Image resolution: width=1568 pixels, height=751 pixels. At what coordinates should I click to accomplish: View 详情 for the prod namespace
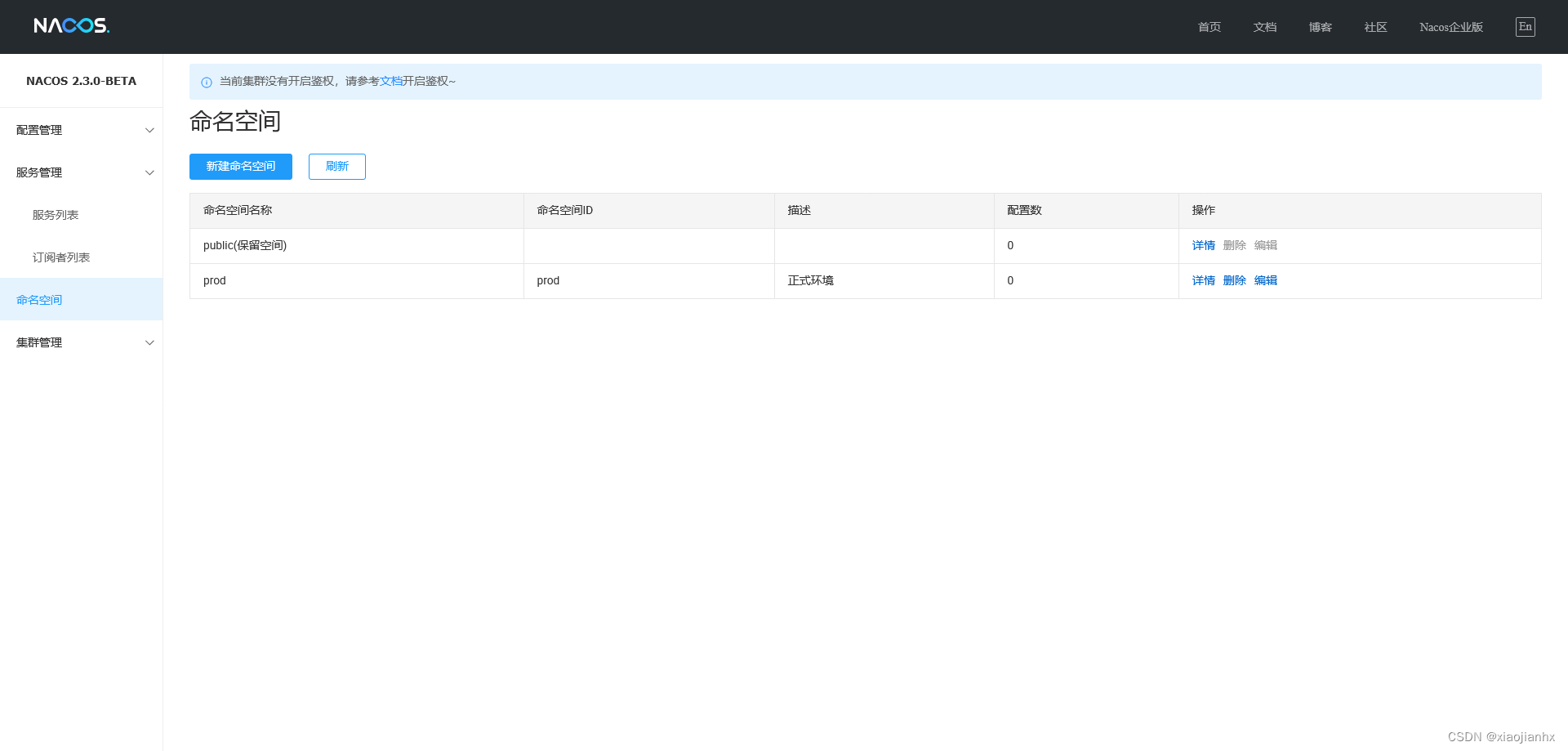coord(1204,280)
